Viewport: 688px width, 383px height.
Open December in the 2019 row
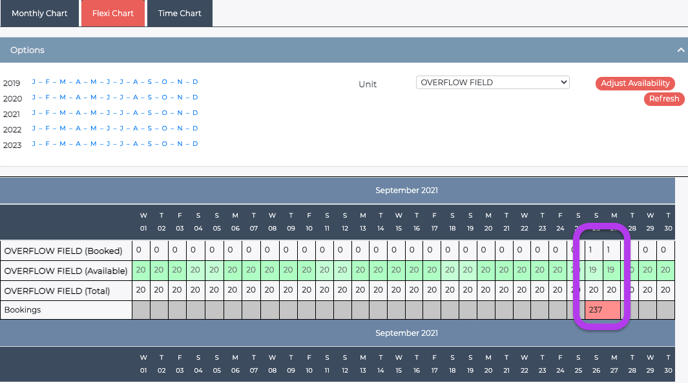point(195,82)
